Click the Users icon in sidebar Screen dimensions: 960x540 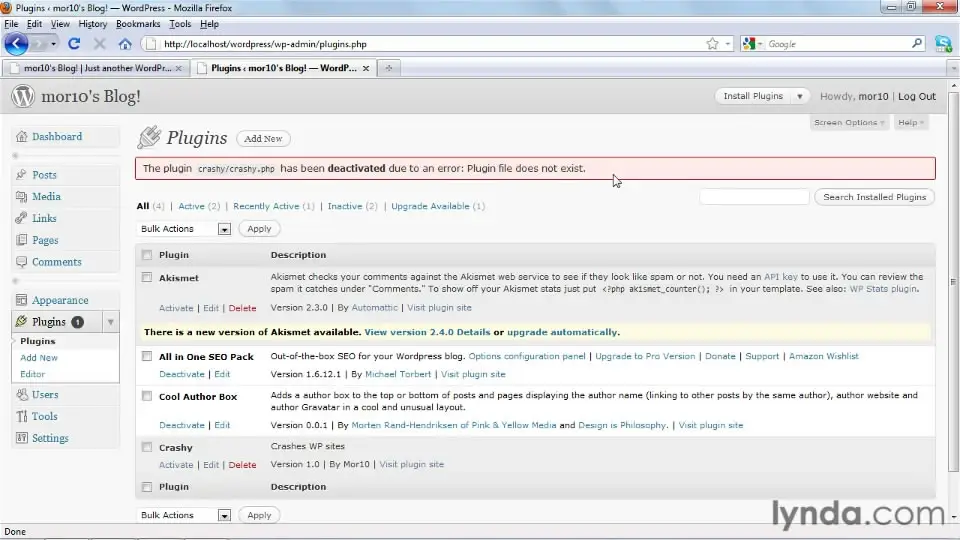pyautogui.click(x=21, y=394)
